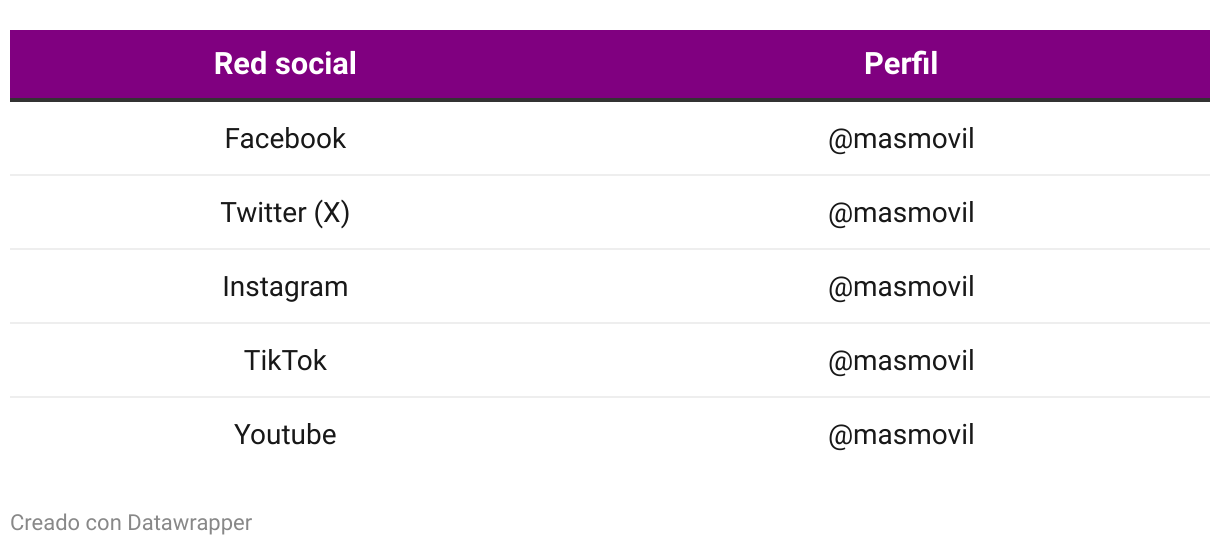The image size is (1220, 546).
Task: Click the "Perfil" column header
Action: (900, 64)
